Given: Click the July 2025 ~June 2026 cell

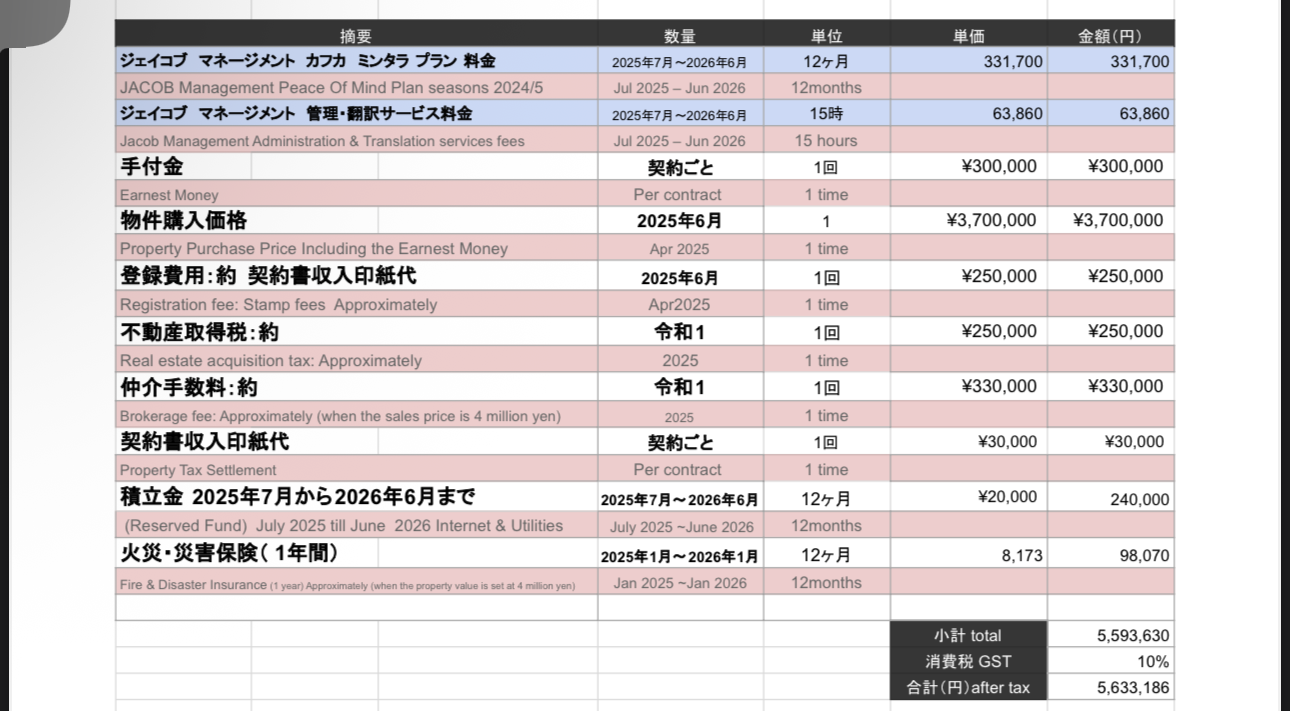Looking at the screenshot, I should (x=680, y=527).
